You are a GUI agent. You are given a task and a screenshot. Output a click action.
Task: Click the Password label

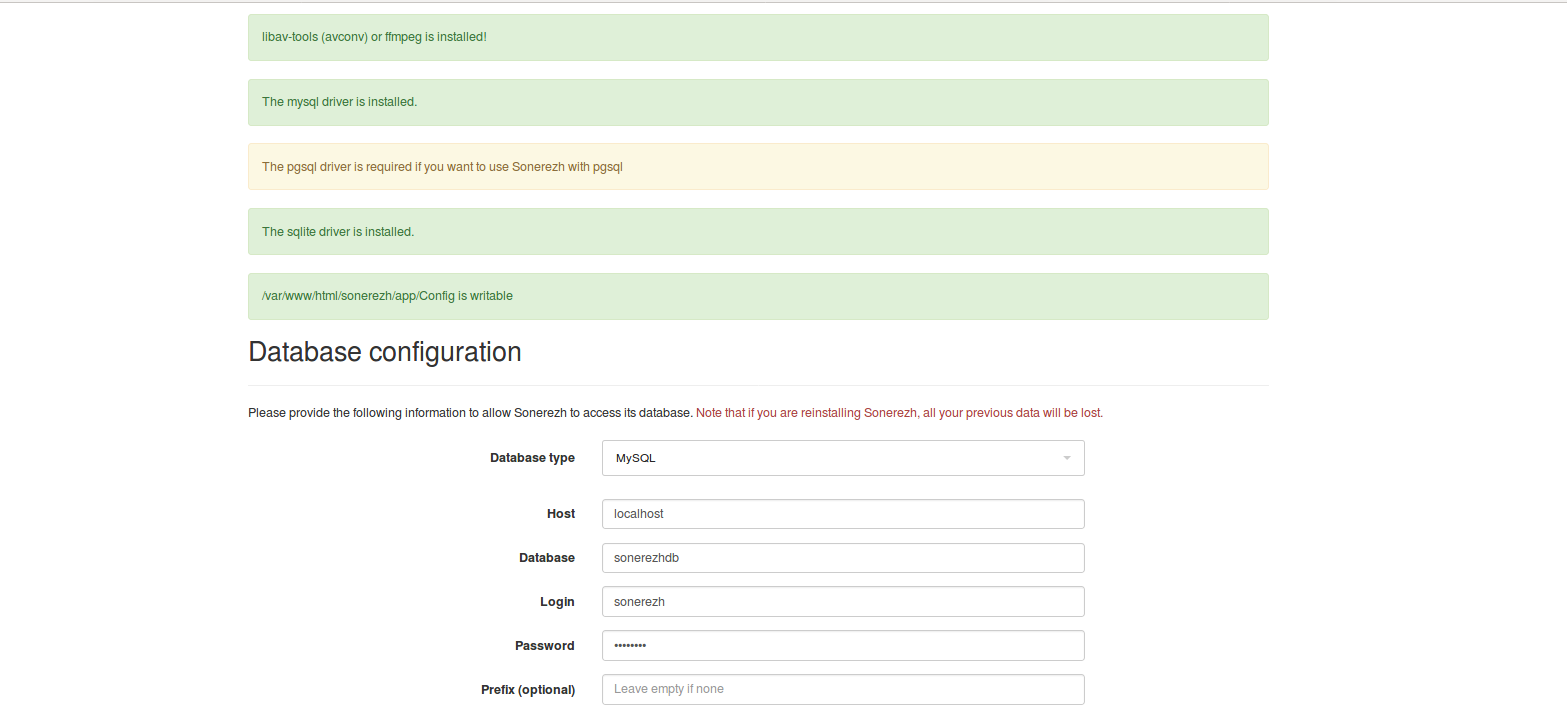545,646
